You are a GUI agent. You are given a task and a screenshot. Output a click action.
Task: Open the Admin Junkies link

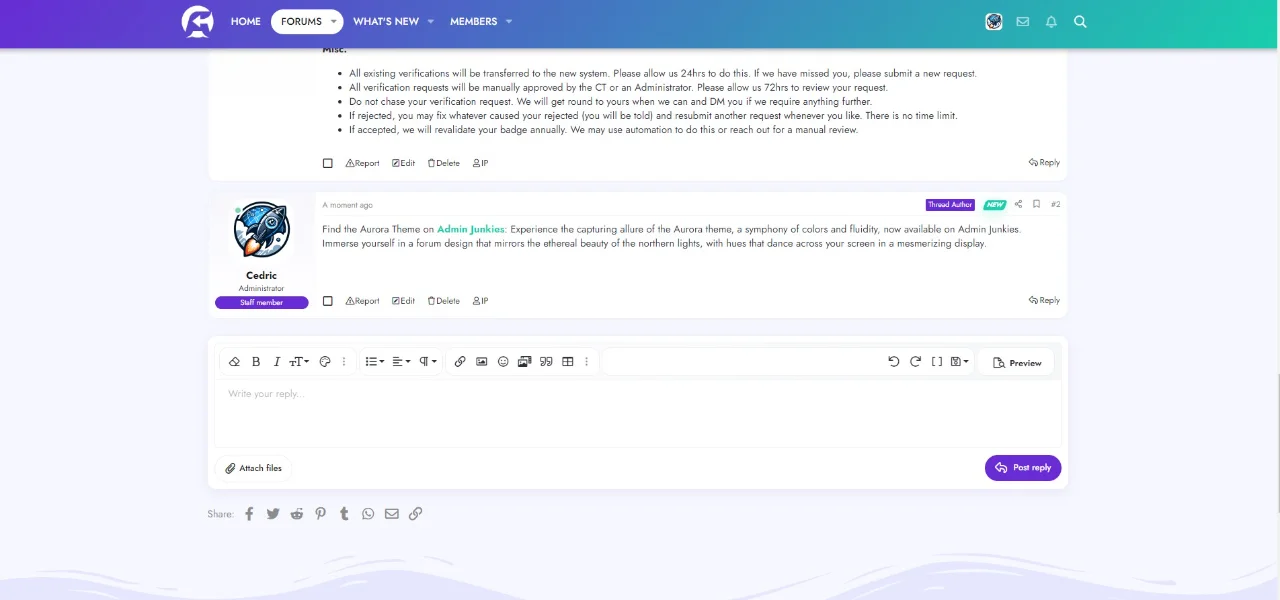coord(471,229)
